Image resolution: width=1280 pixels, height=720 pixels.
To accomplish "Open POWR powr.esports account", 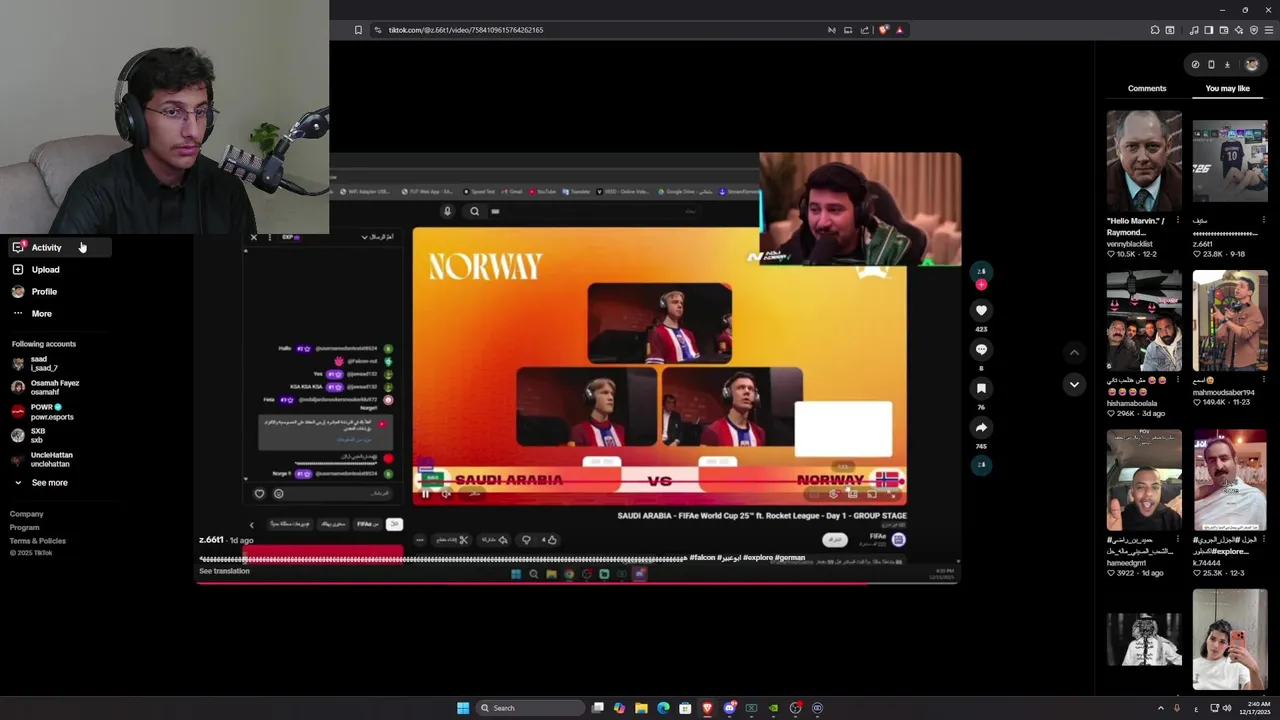I will (42, 412).
